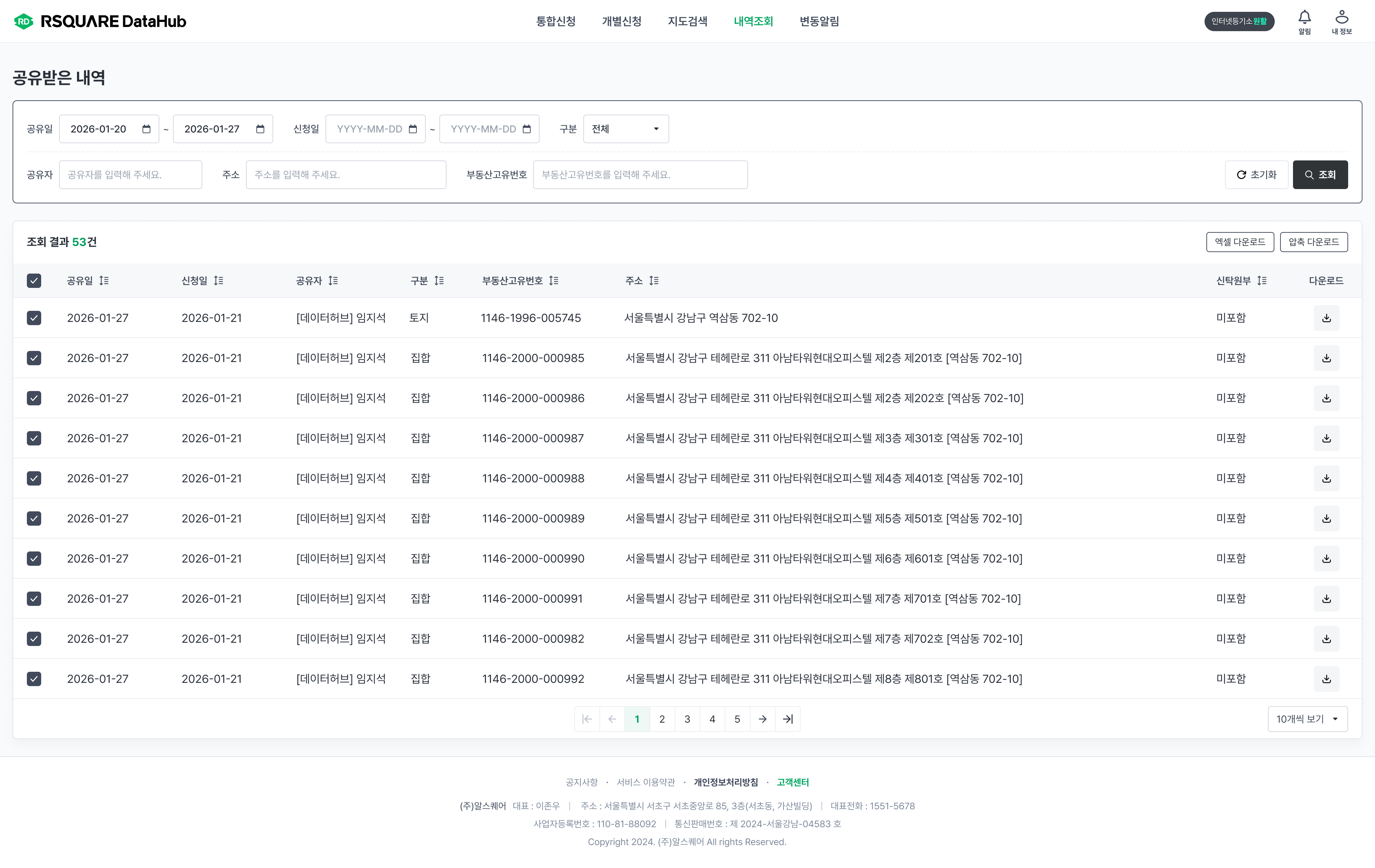Click download icon for 1146-2000-000992 row

(x=1326, y=679)
